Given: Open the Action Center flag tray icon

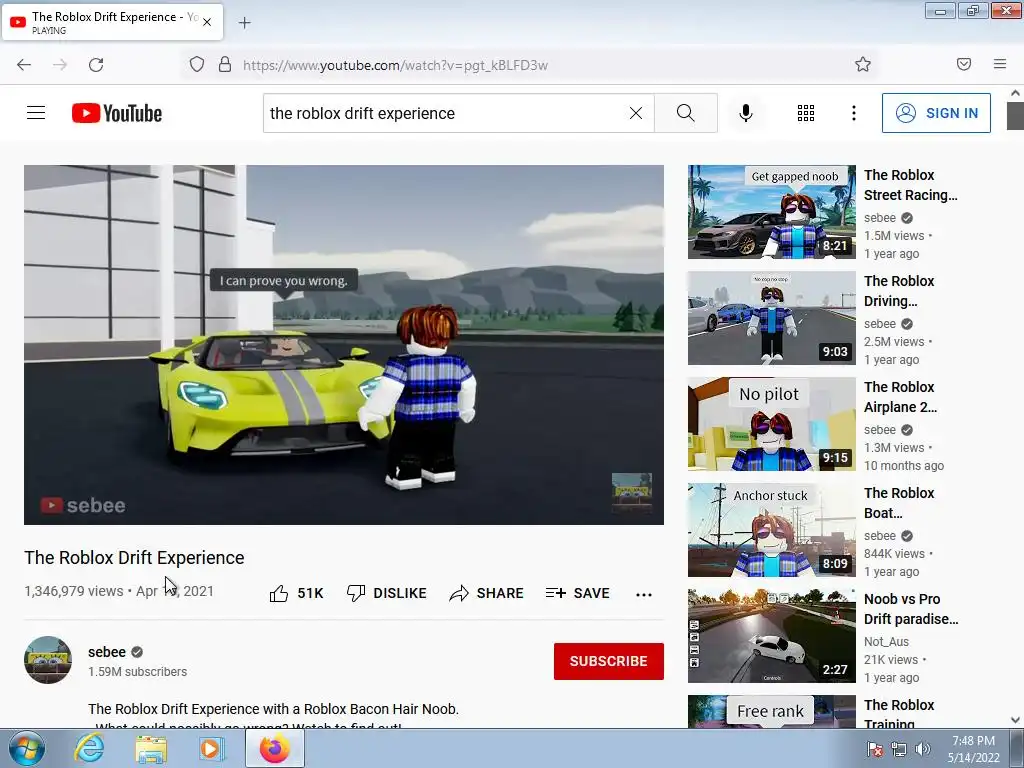Looking at the screenshot, I should (x=875, y=749).
